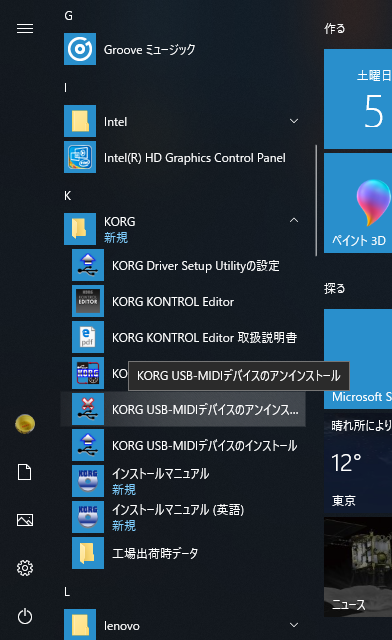Open the weather tile showing 12° 東京
This screenshot has height=640, width=392.
pyautogui.click(x=358, y=463)
